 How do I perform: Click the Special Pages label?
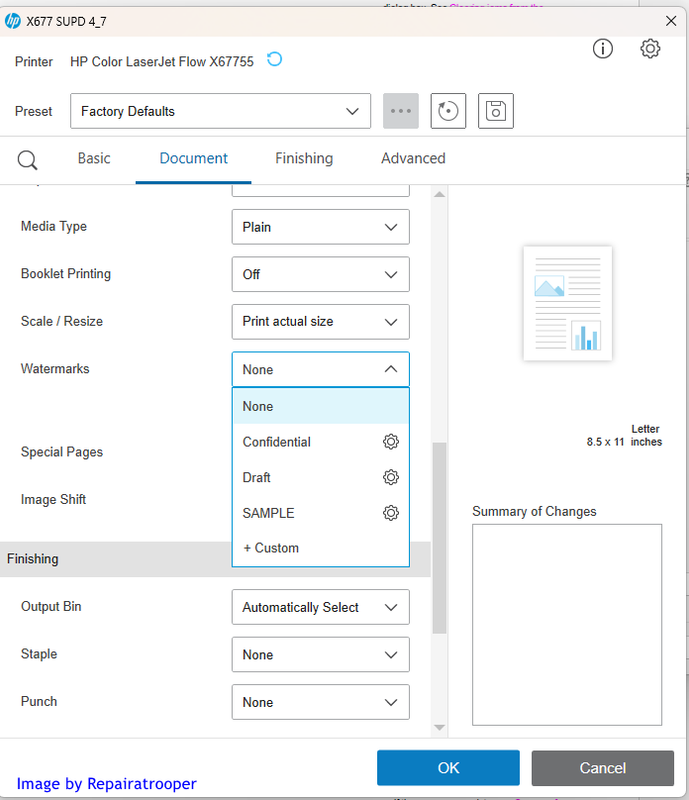point(62,452)
